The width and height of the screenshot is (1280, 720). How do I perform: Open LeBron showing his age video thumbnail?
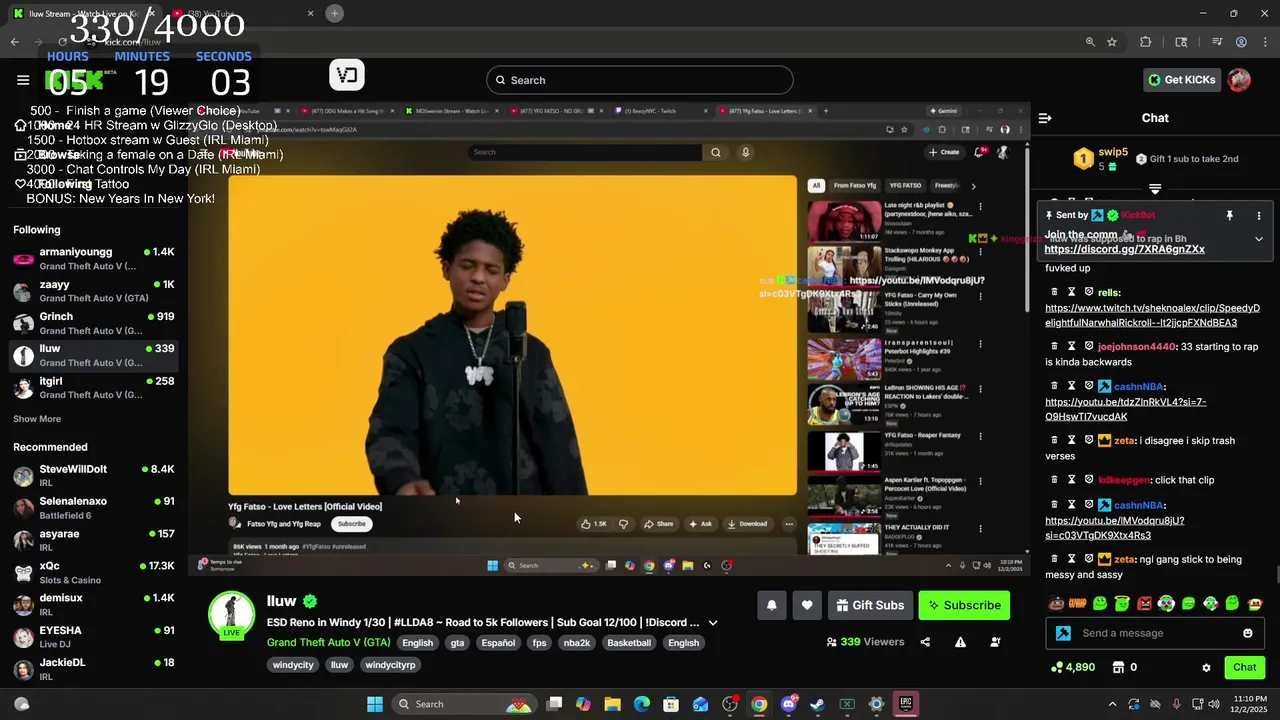click(x=844, y=405)
